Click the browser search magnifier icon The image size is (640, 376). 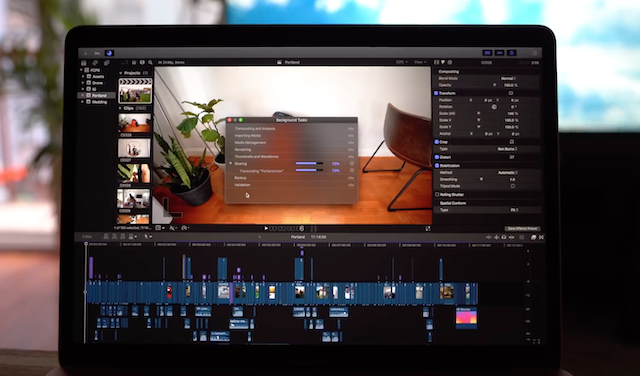pos(151,62)
